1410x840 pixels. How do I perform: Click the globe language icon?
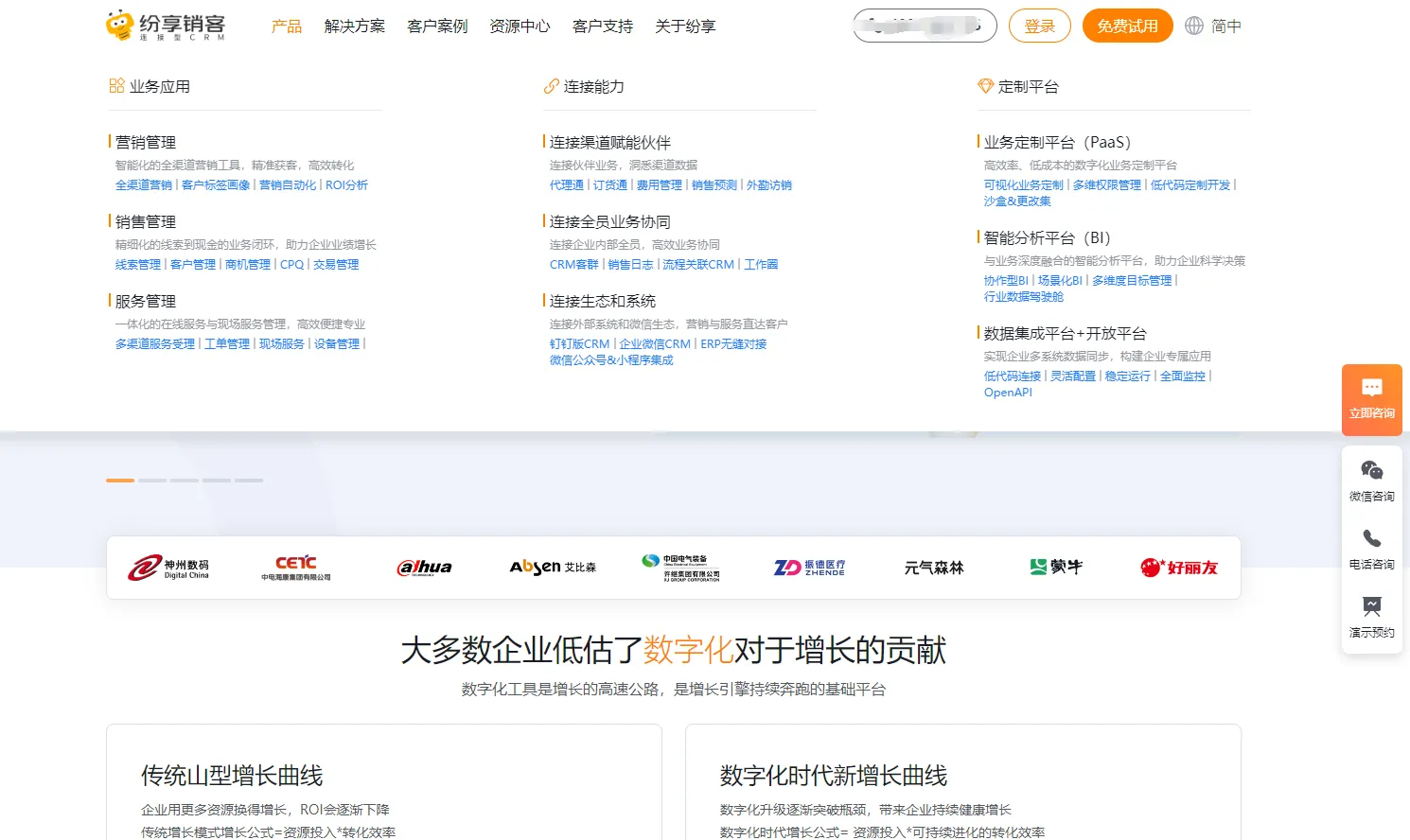(x=1194, y=26)
